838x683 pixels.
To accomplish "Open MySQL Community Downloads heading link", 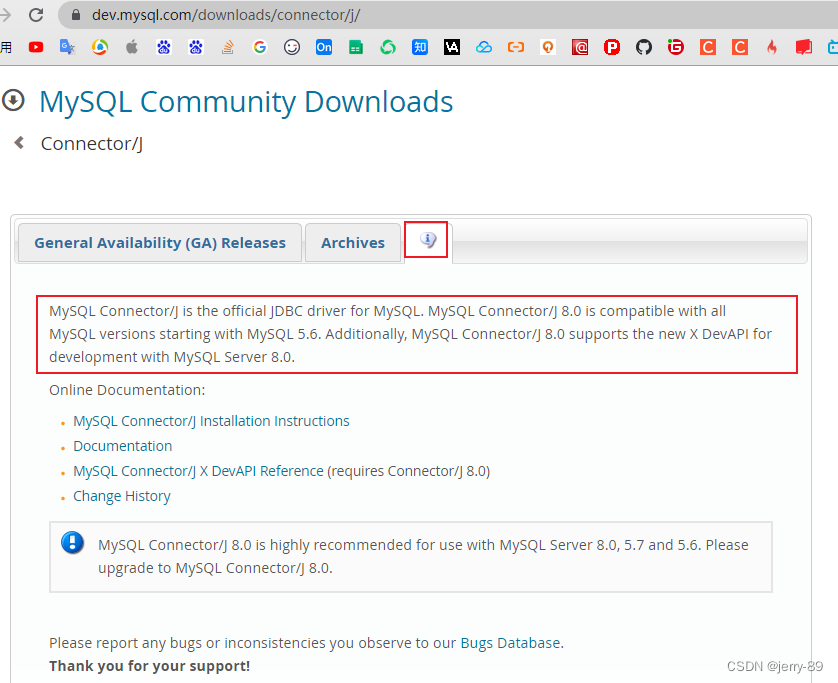I will (x=246, y=102).
